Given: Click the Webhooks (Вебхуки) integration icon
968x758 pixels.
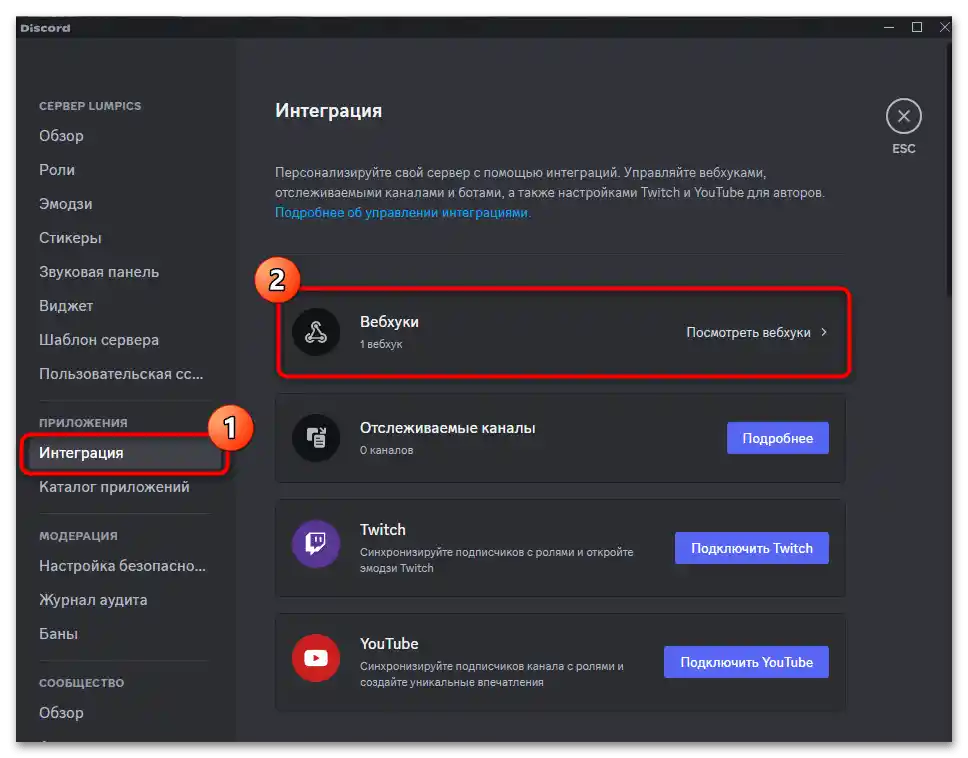Looking at the screenshot, I should tap(316, 333).
